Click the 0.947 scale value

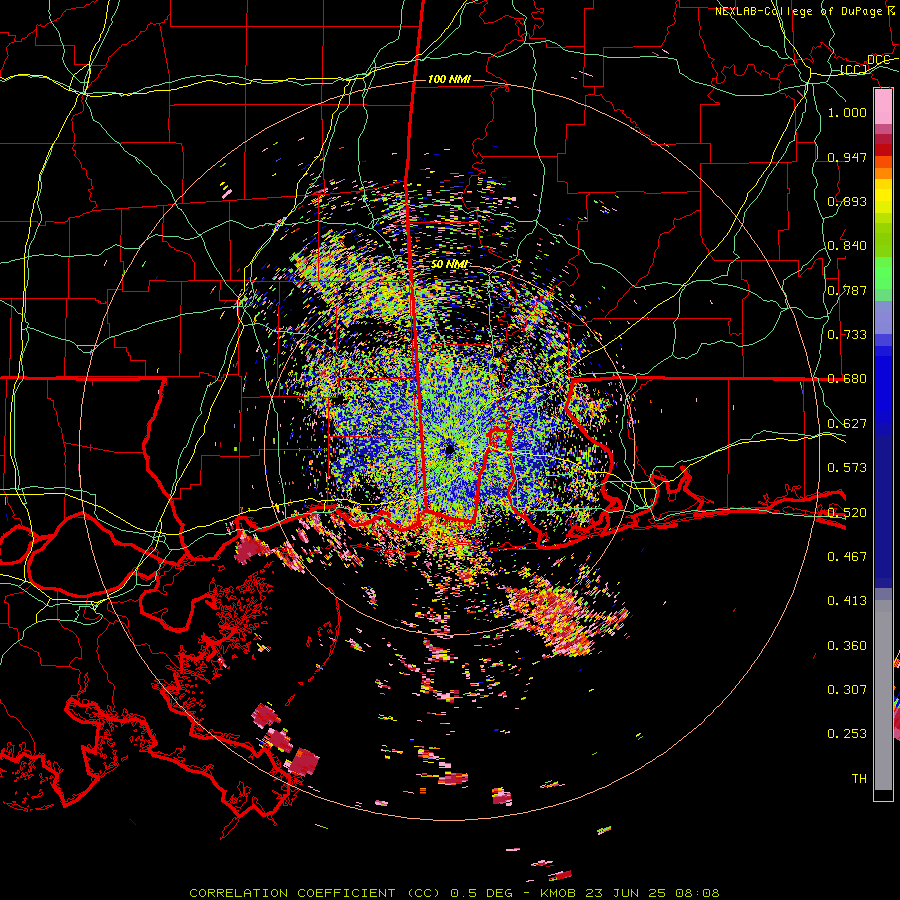(847, 157)
